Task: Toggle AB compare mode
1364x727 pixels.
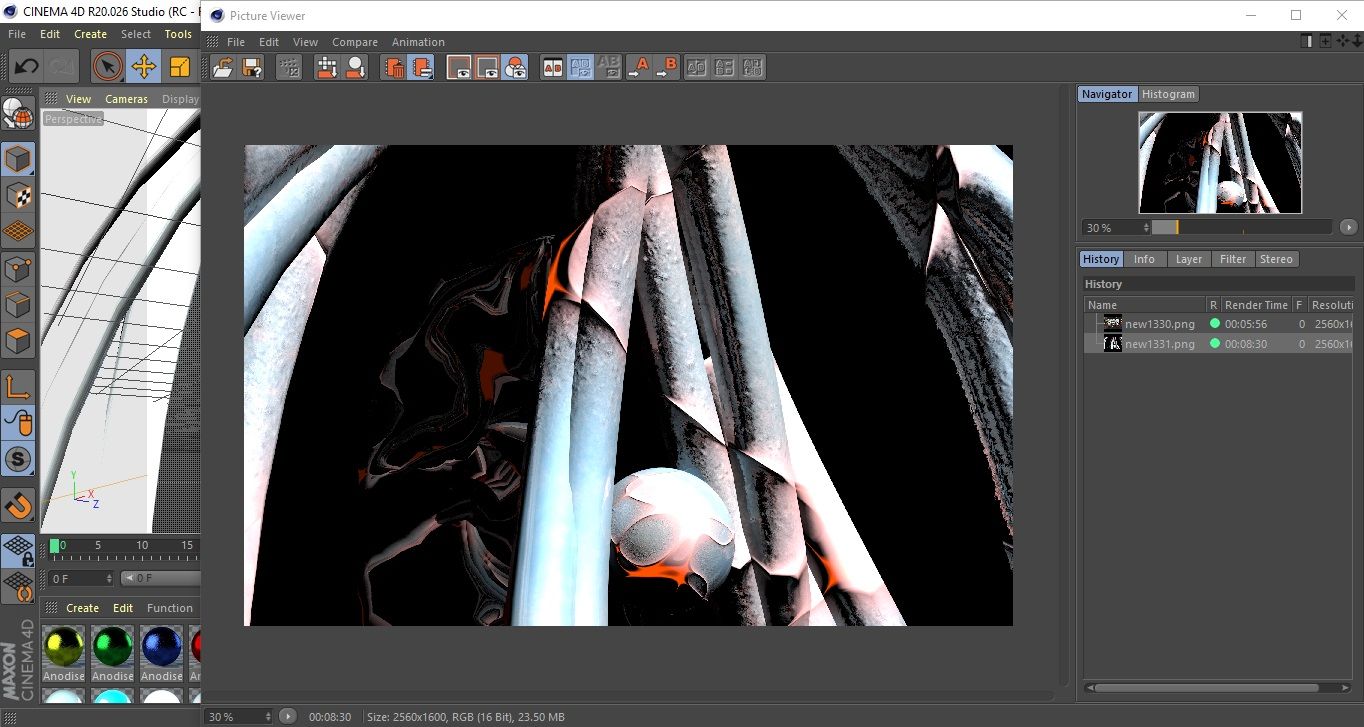Action: pos(552,67)
